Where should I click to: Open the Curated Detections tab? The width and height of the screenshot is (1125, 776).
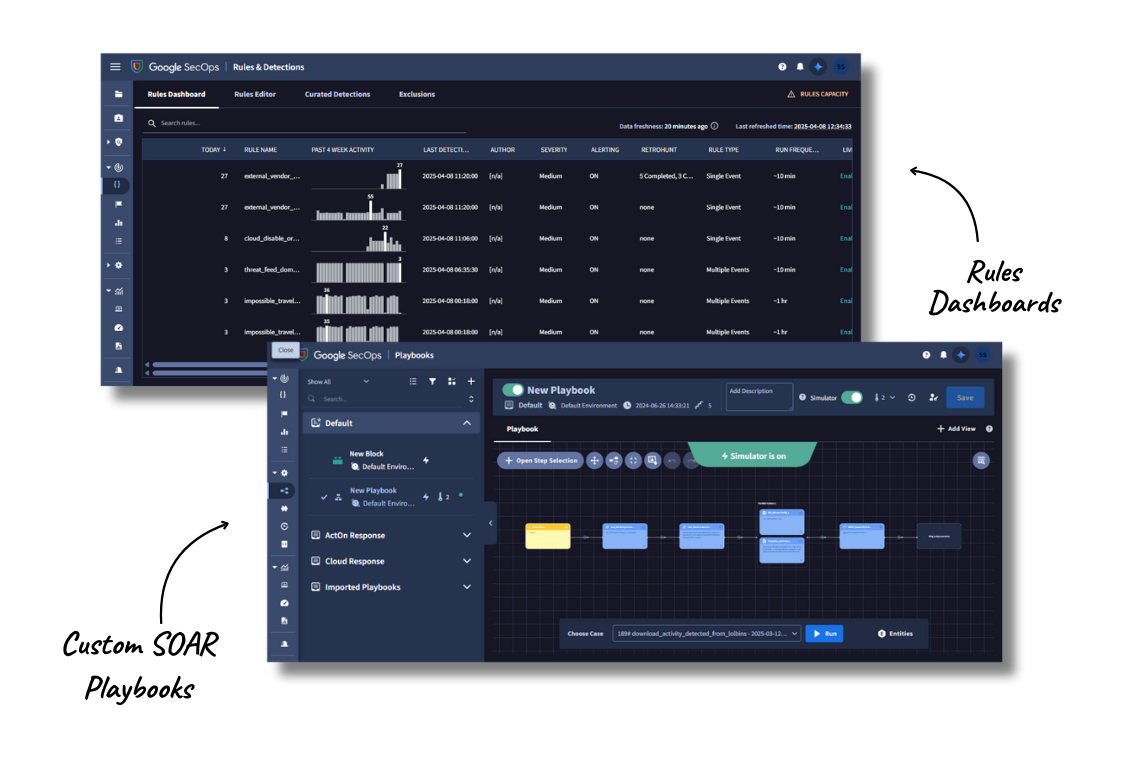pos(337,94)
